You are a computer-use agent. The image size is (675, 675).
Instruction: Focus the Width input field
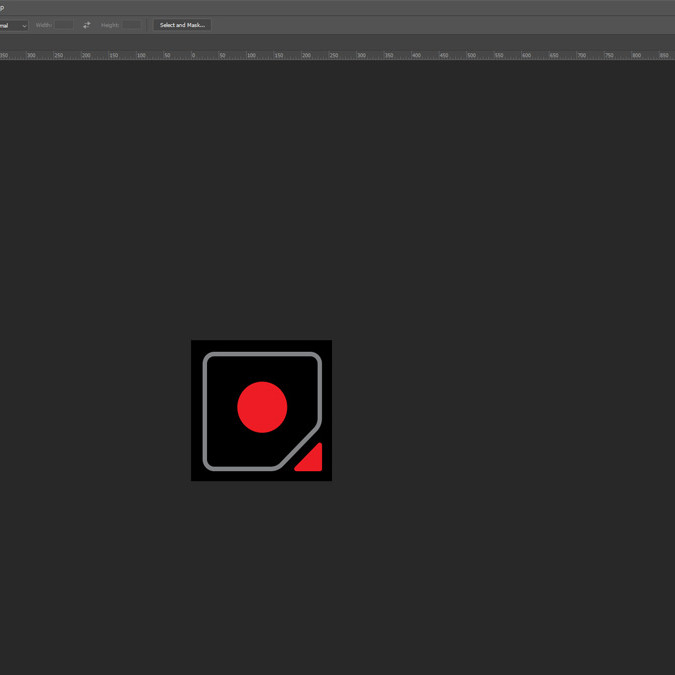(64, 25)
